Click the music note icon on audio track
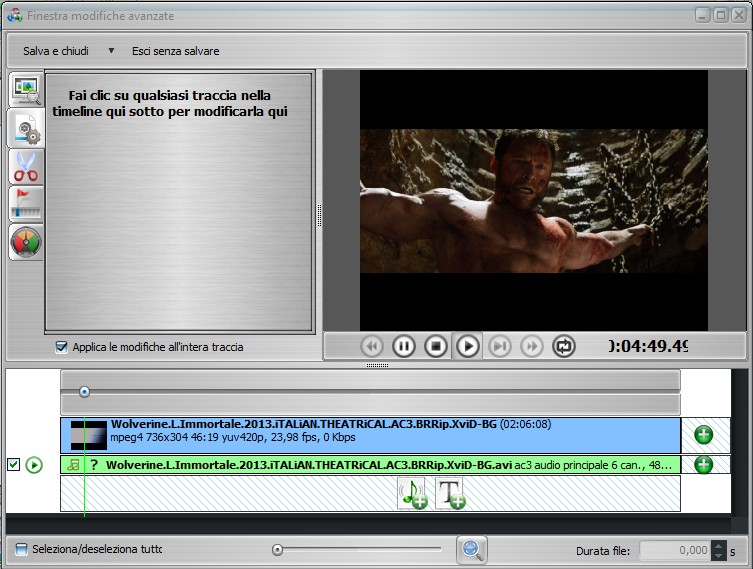The width and height of the screenshot is (753, 569). point(73,465)
